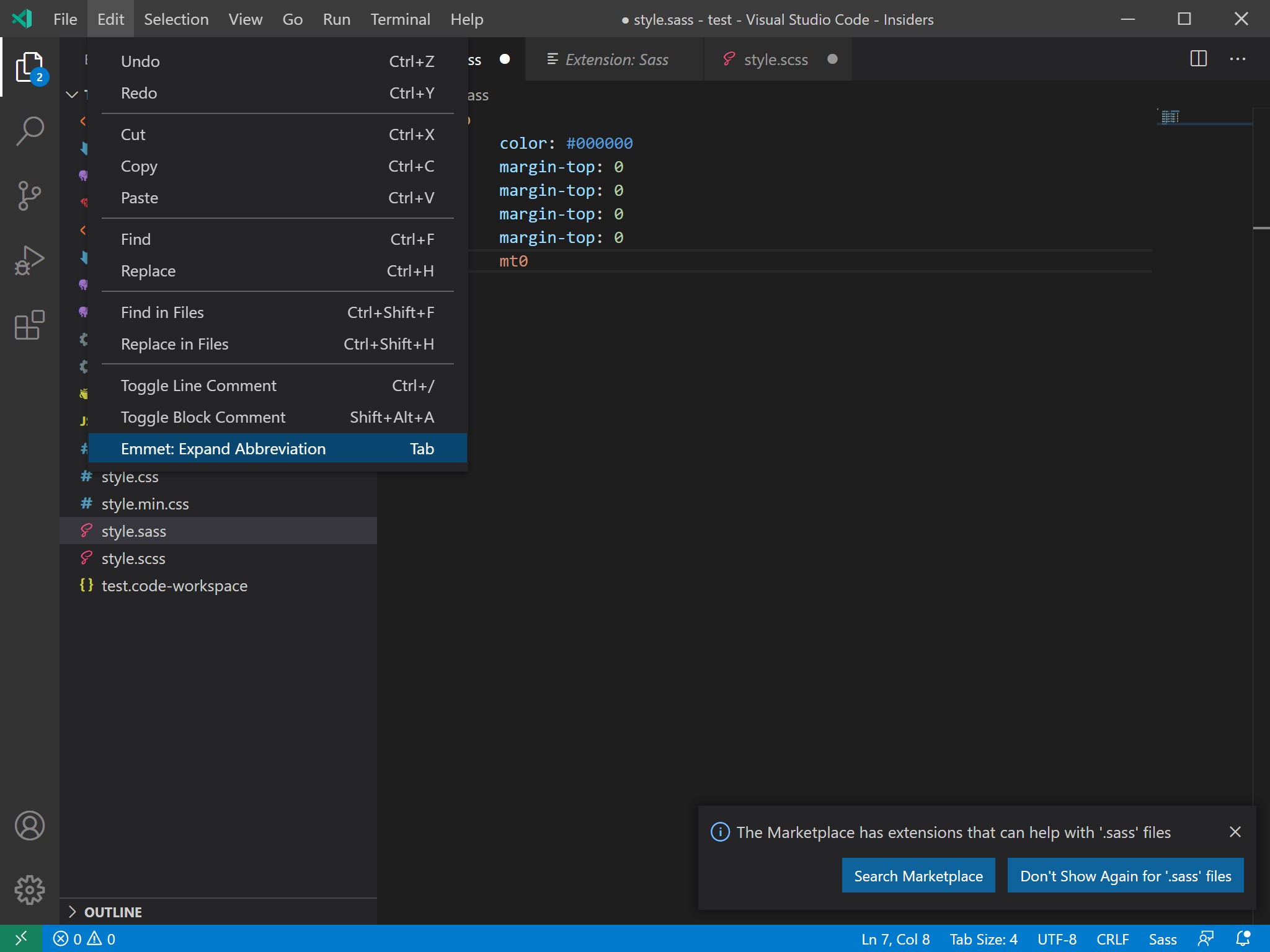Click the remote connection indicator bottom-left
The height and width of the screenshot is (952, 1270).
tap(20, 938)
